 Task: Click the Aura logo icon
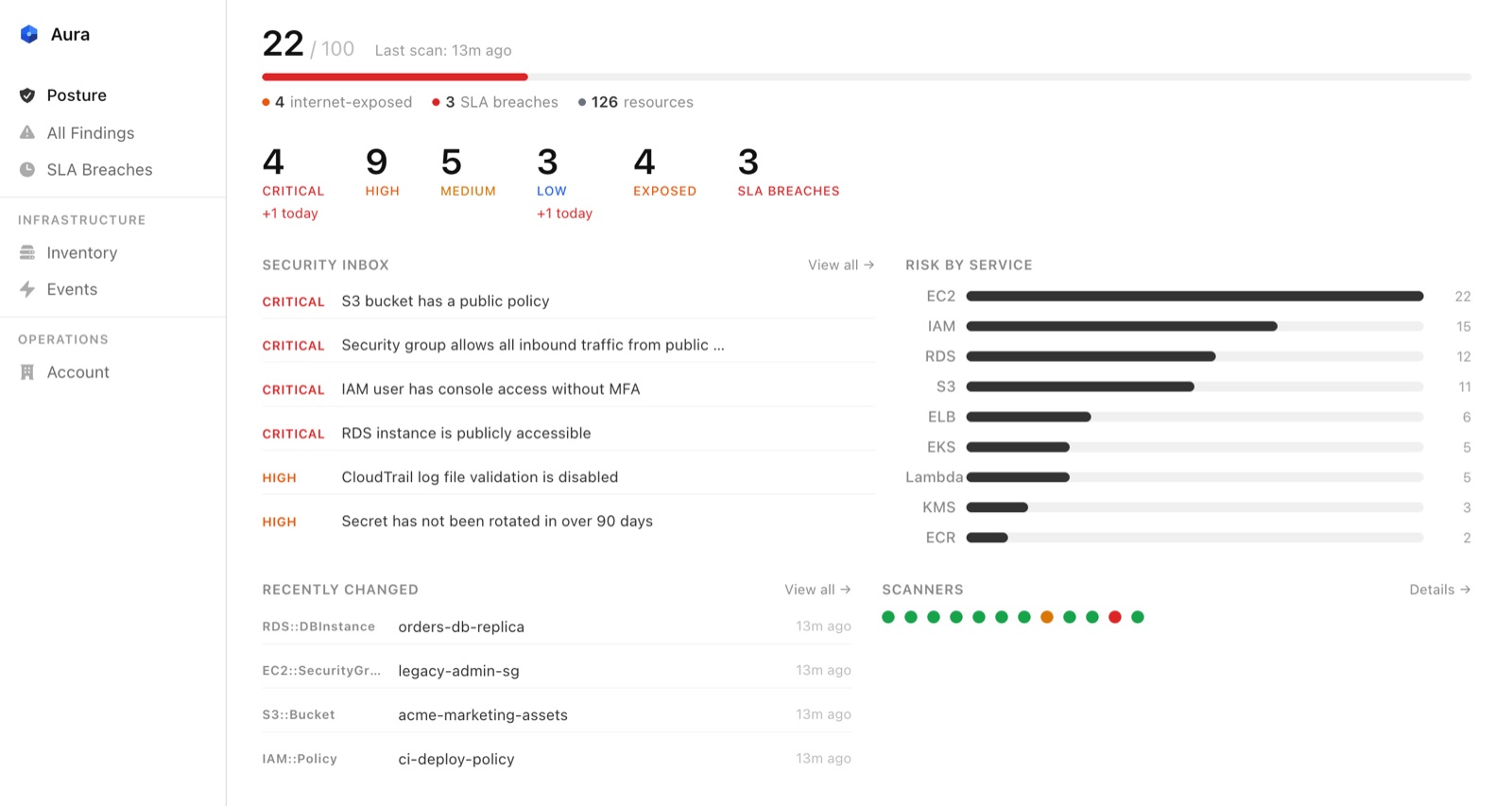(29, 35)
